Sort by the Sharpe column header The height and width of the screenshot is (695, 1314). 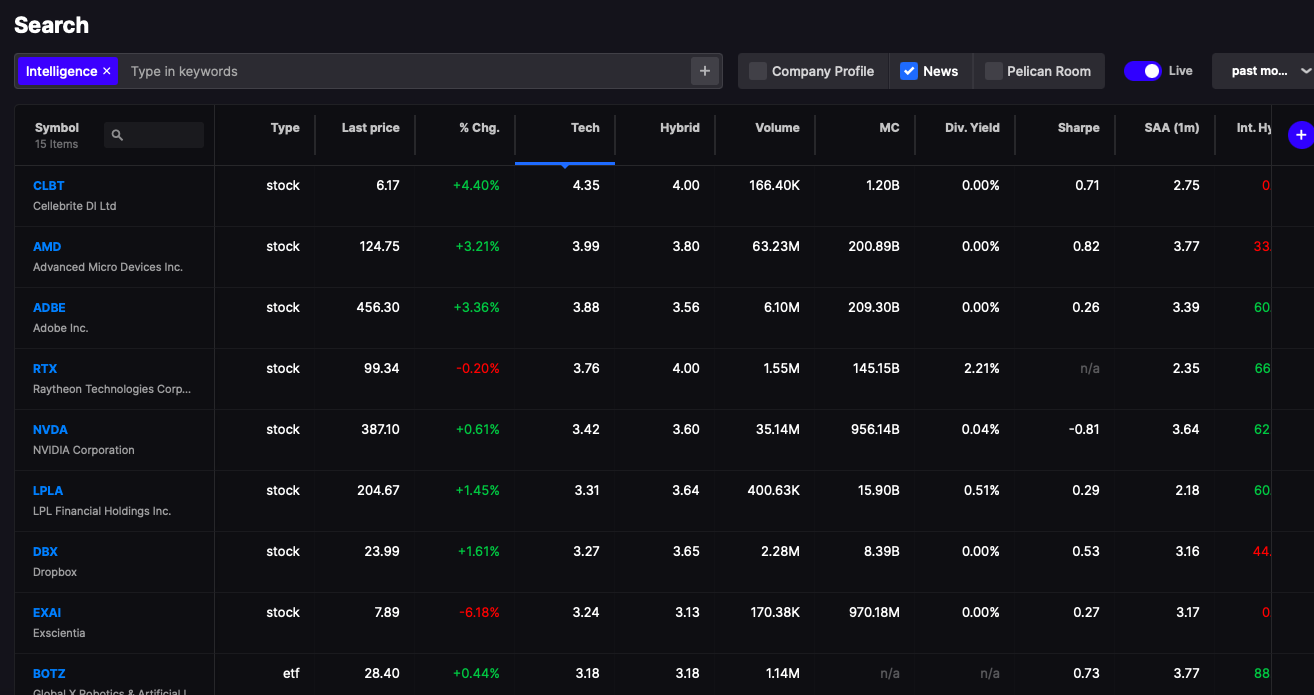click(1078, 128)
